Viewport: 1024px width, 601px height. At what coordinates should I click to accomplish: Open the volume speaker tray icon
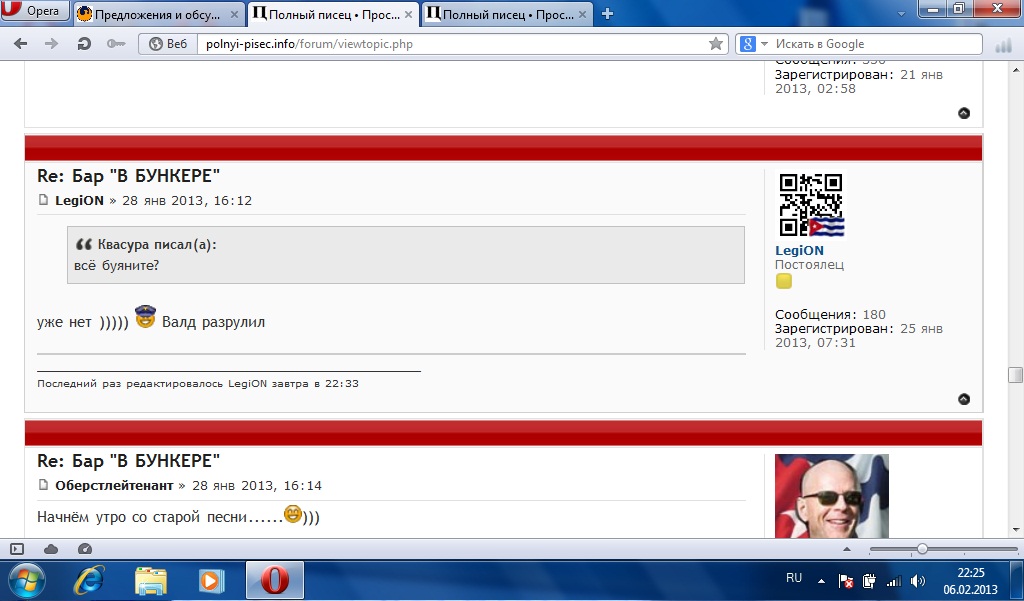click(918, 581)
